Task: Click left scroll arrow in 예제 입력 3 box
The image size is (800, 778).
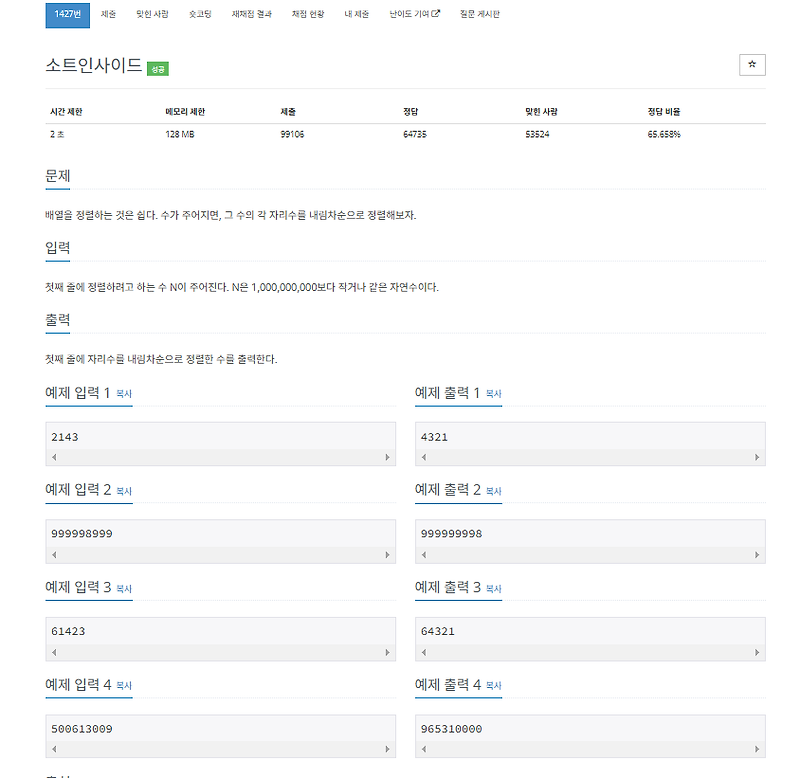Action: (54, 652)
